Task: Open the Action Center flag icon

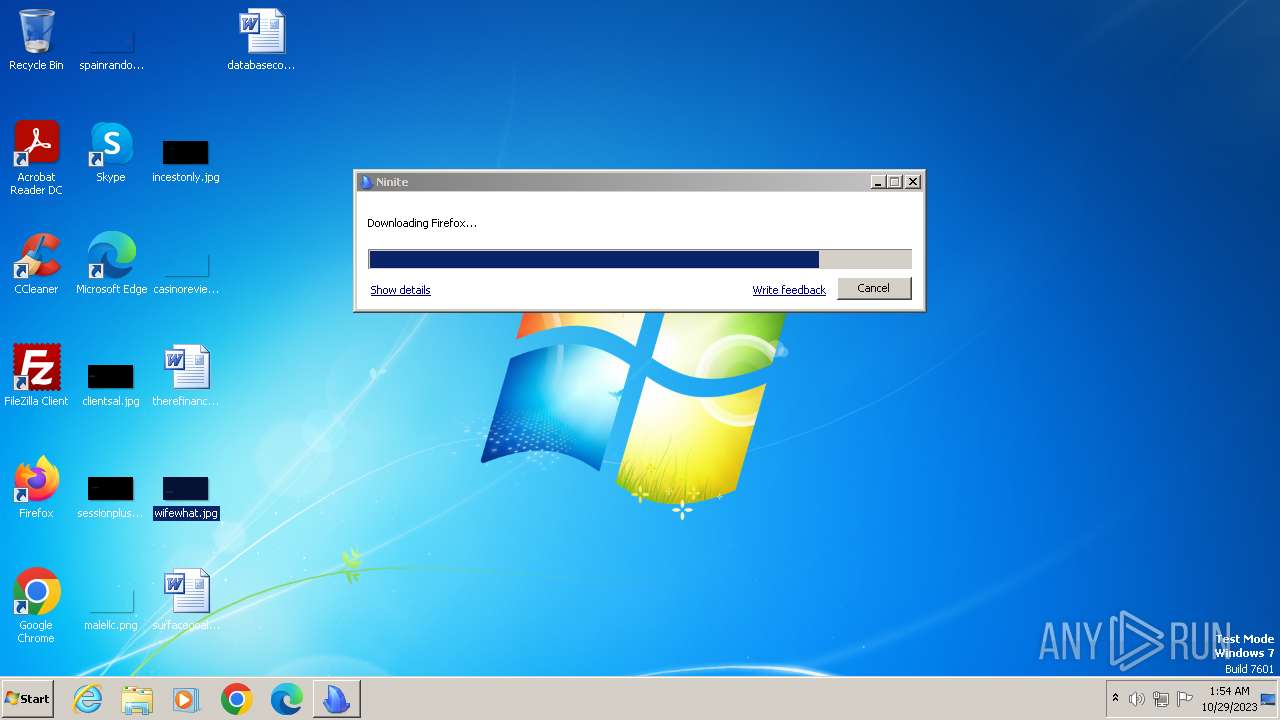Action: 1185,699
